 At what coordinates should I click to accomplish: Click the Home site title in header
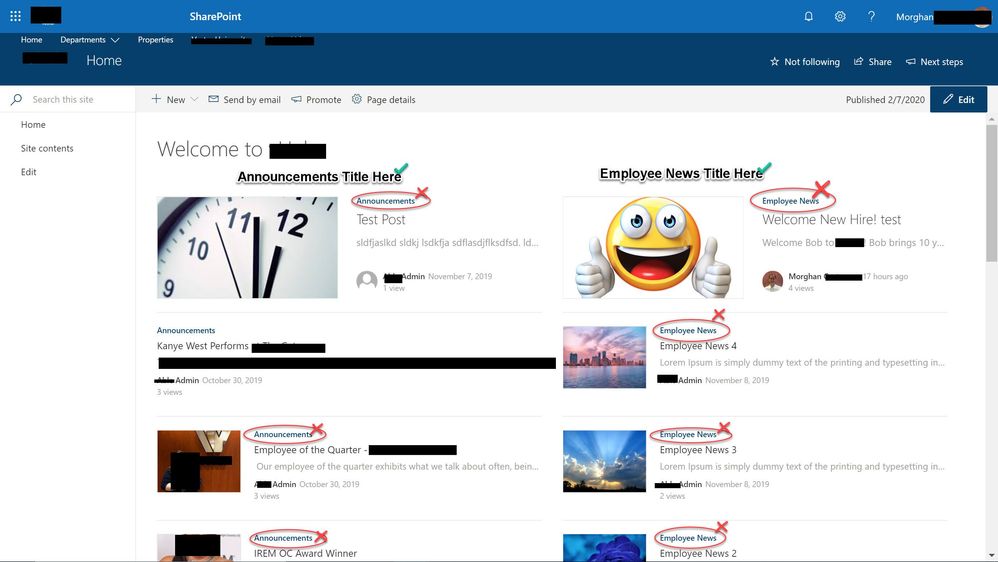click(x=104, y=60)
